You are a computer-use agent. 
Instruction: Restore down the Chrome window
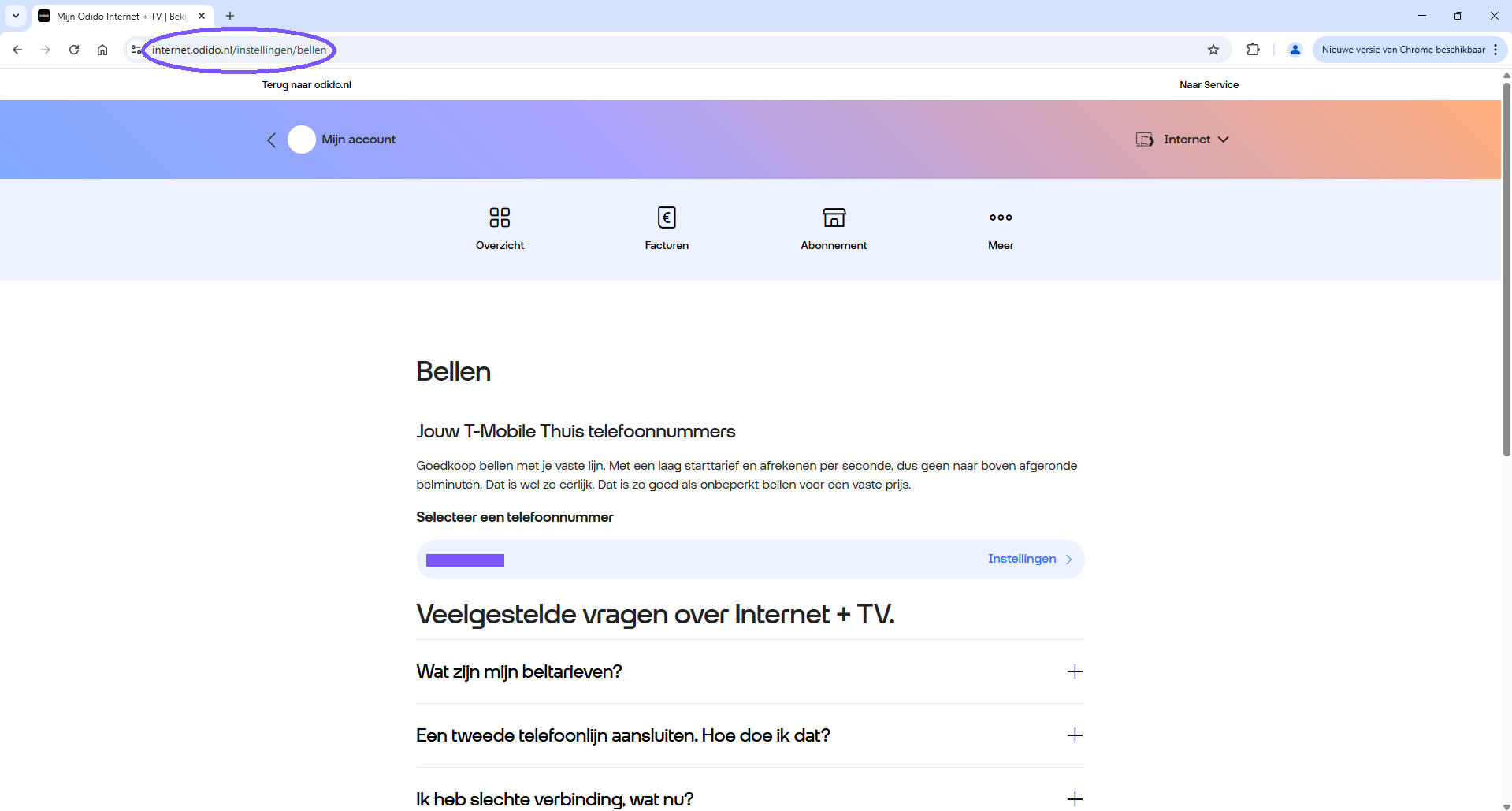point(1458,16)
